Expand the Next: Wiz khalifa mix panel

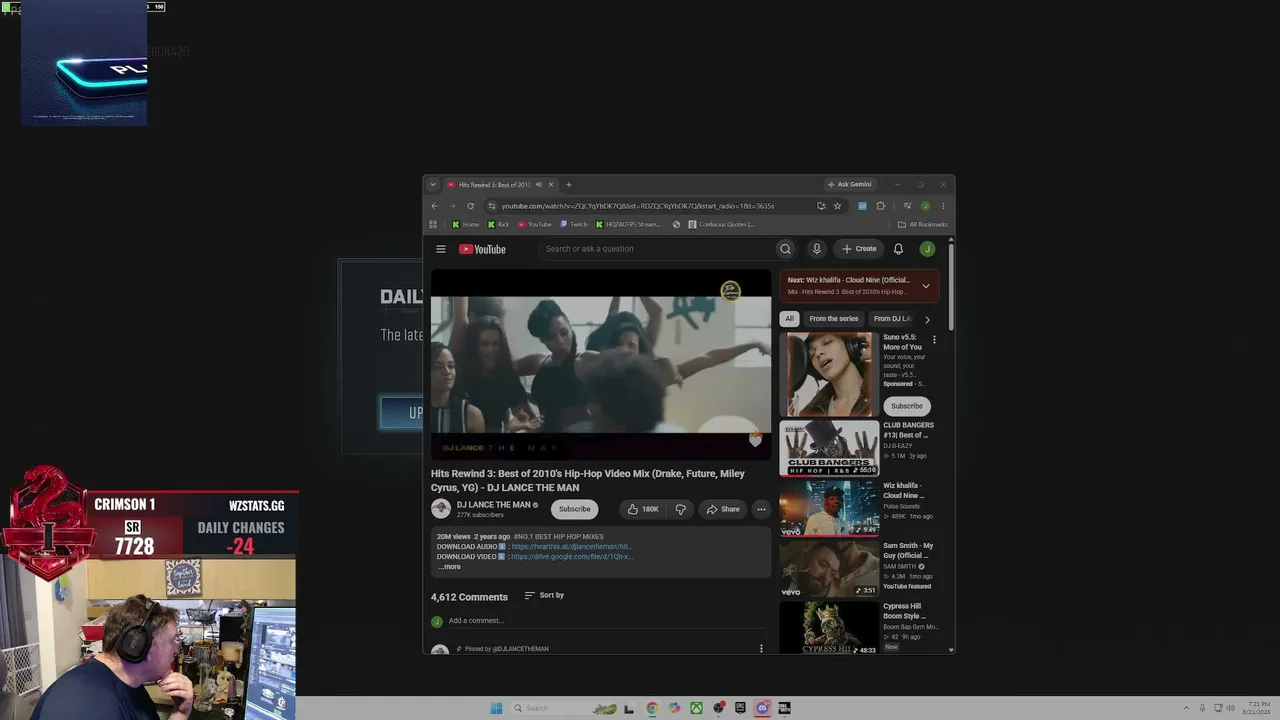pyautogui.click(x=925, y=286)
